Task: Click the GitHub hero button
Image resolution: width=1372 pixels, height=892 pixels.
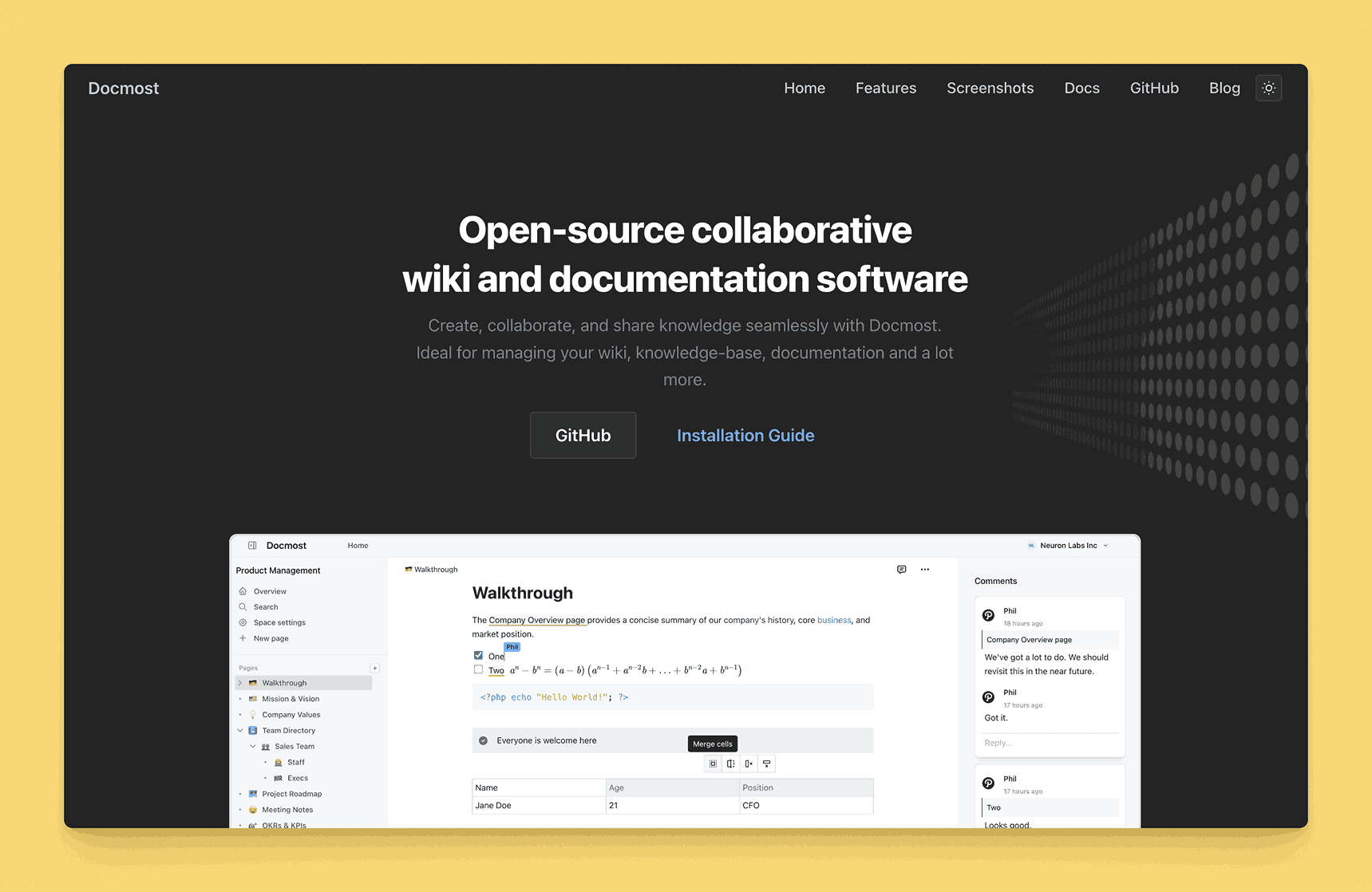Action: click(583, 435)
